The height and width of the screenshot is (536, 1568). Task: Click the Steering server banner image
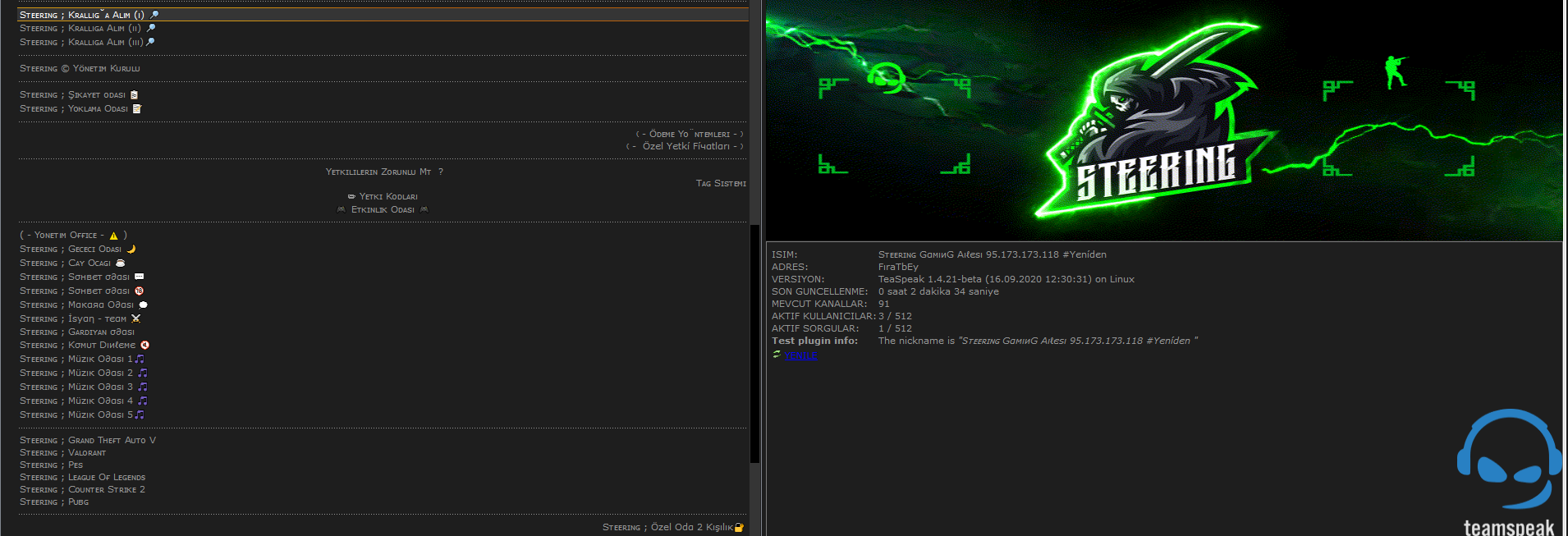(1164, 120)
